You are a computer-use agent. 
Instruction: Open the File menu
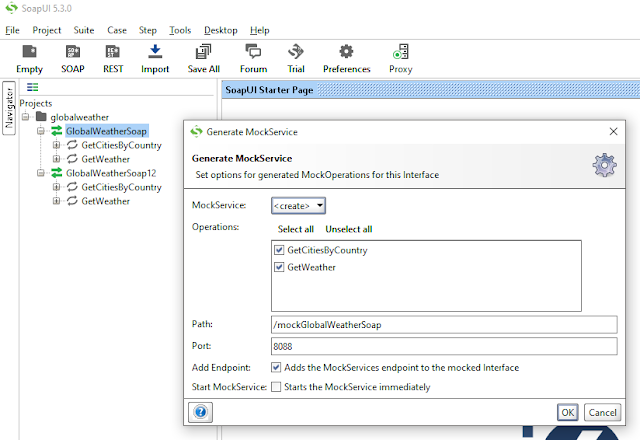pos(12,30)
